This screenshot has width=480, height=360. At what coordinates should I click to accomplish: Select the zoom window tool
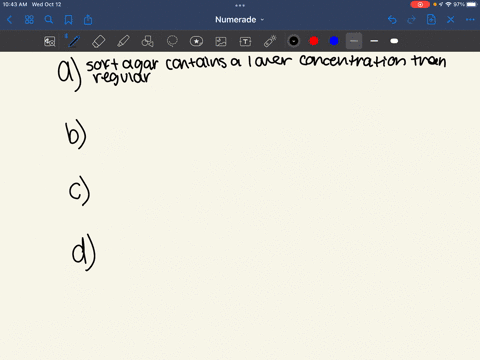click(50, 41)
